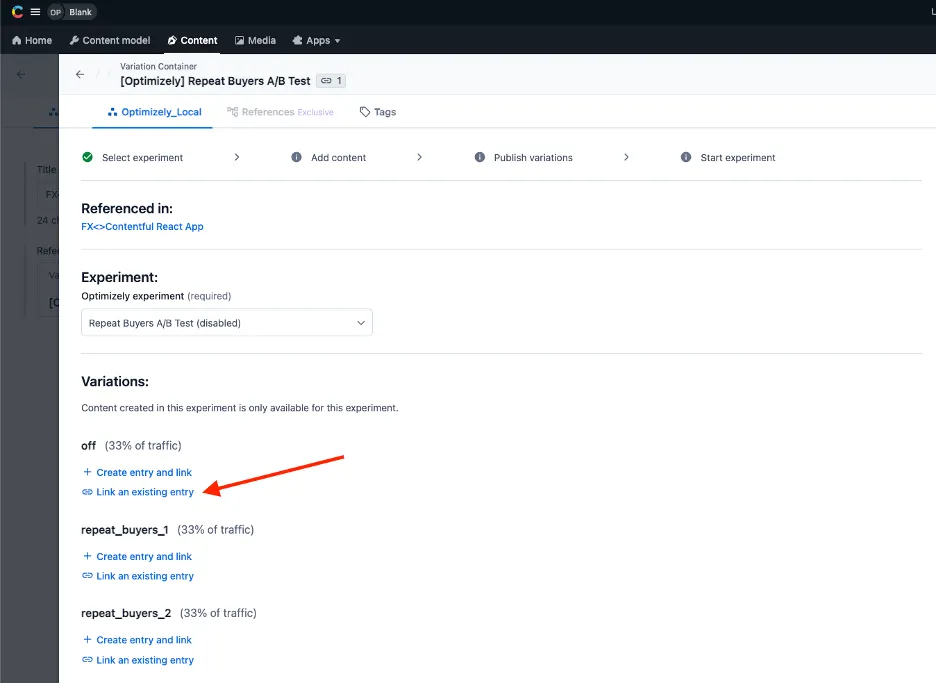Open the Blank space switcher
Viewport: 936px width, 684px height.
click(72, 12)
